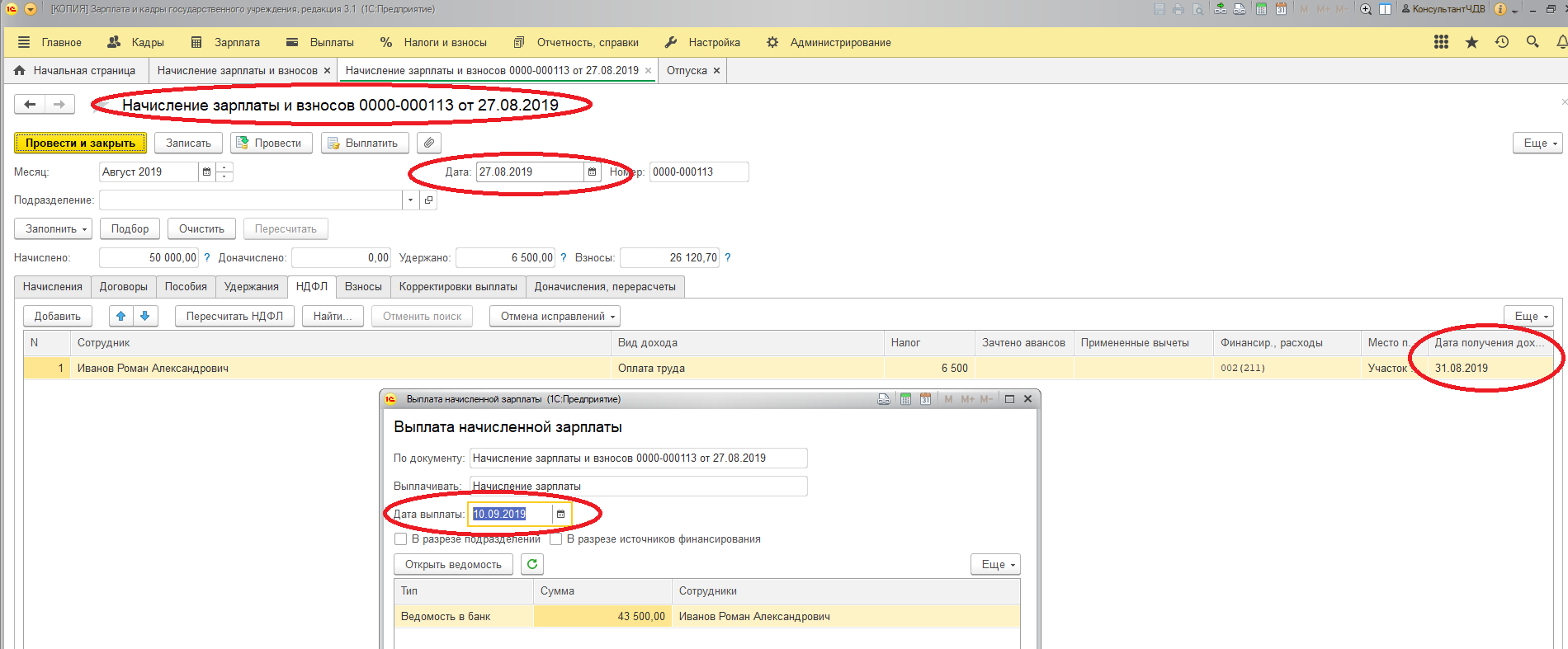
Task: Expand the Подразделение dropdown list
Action: pyautogui.click(x=410, y=200)
